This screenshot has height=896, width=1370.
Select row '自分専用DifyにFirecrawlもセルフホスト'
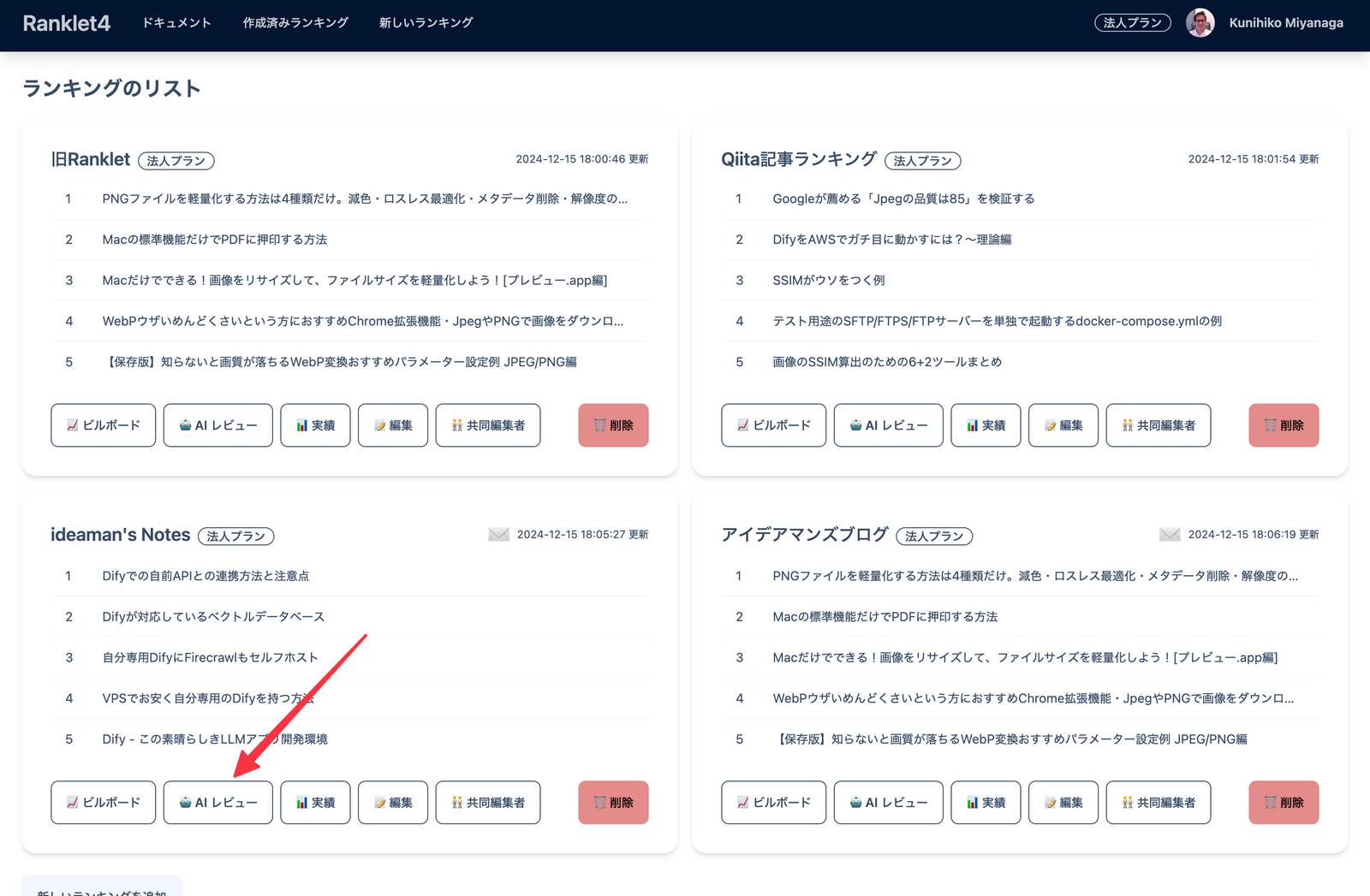(x=349, y=657)
